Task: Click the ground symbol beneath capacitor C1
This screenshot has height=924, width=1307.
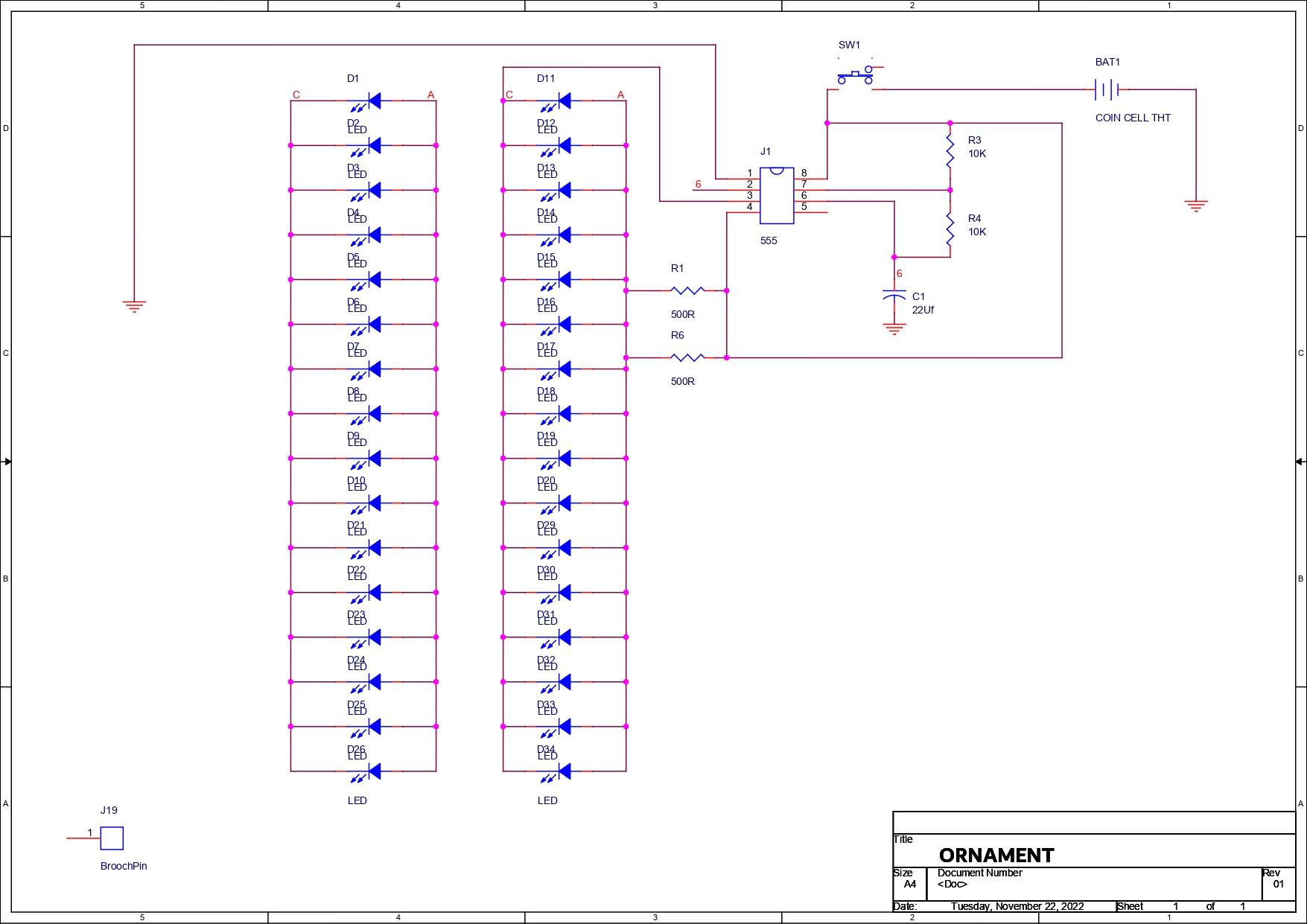Action: point(894,328)
